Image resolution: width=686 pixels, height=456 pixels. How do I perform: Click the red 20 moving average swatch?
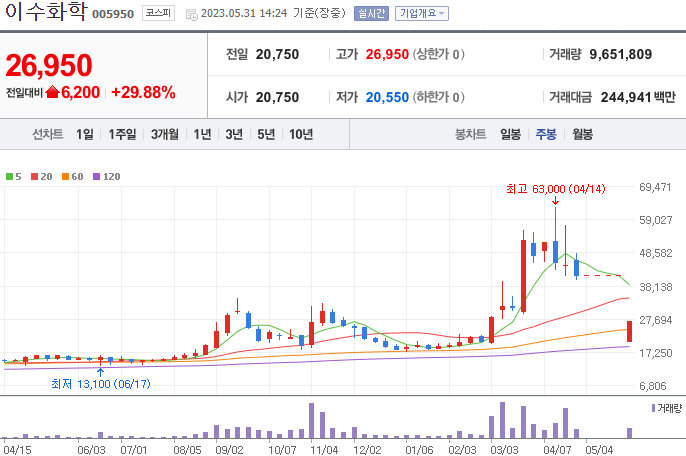pyautogui.click(x=35, y=177)
